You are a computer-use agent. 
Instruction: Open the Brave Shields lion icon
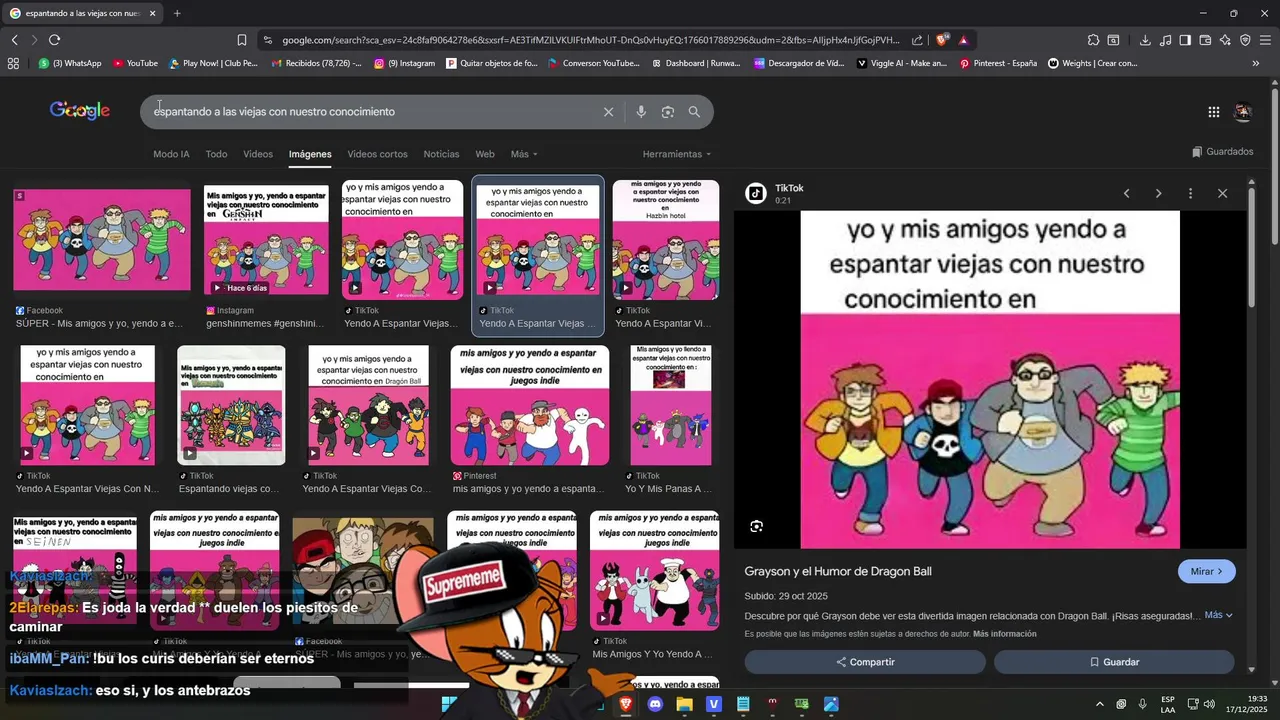point(942,40)
